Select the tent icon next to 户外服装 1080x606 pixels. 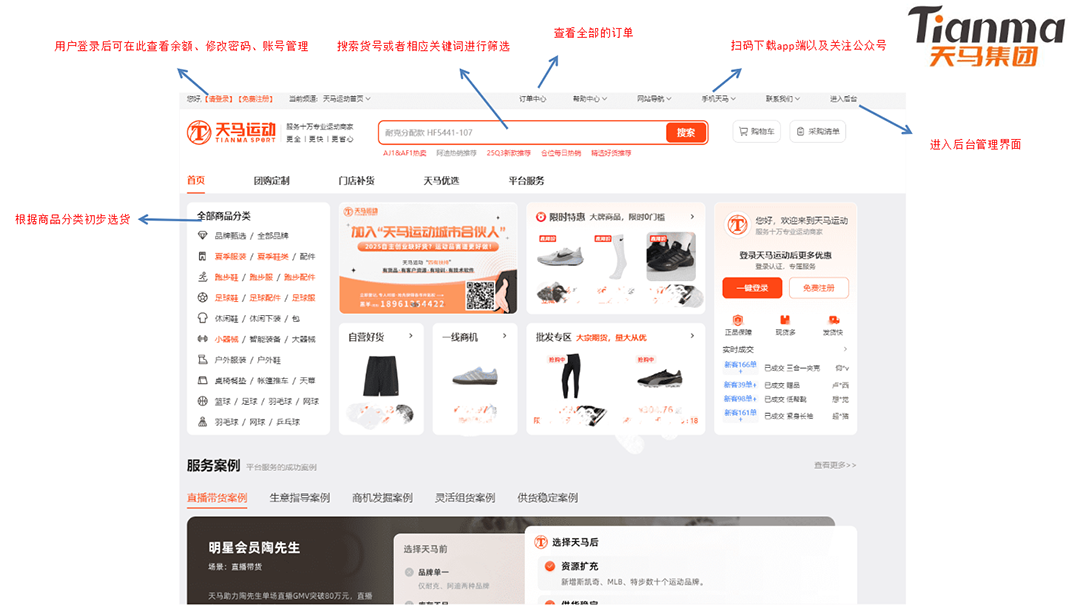(201, 359)
